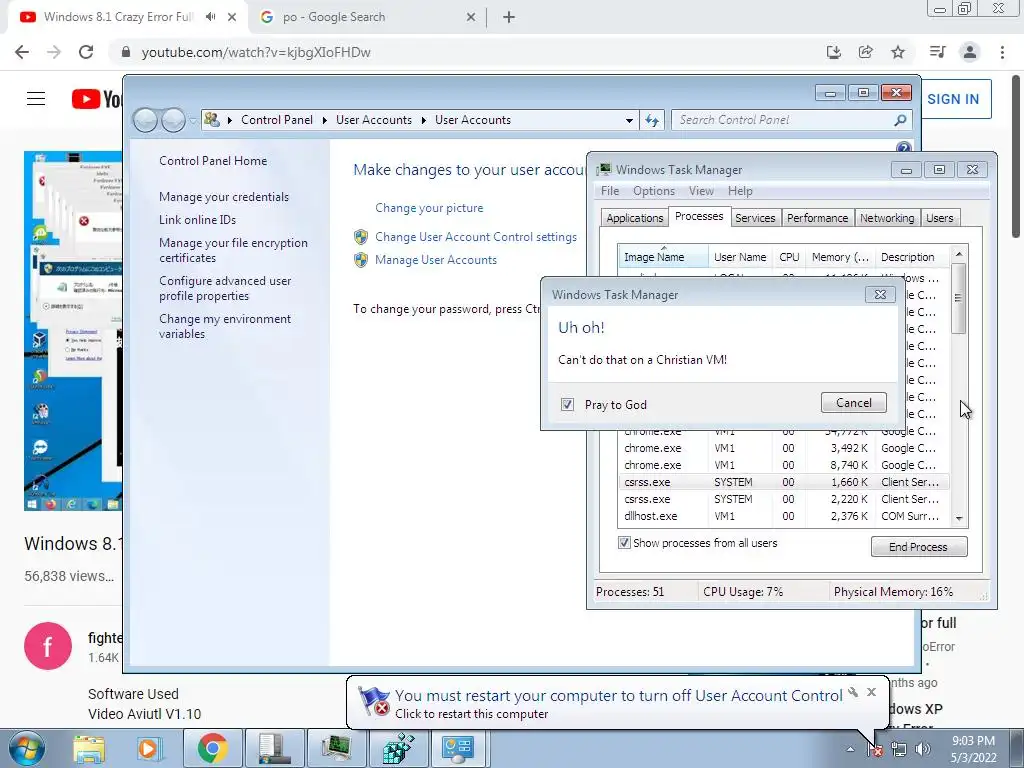Open the Windows Start orb
The image size is (1024, 768).
(27, 749)
